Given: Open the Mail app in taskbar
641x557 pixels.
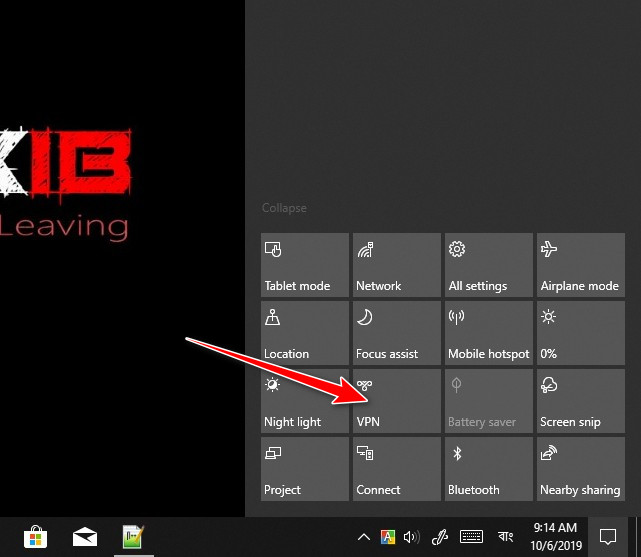Looking at the screenshot, I should click(x=85, y=537).
